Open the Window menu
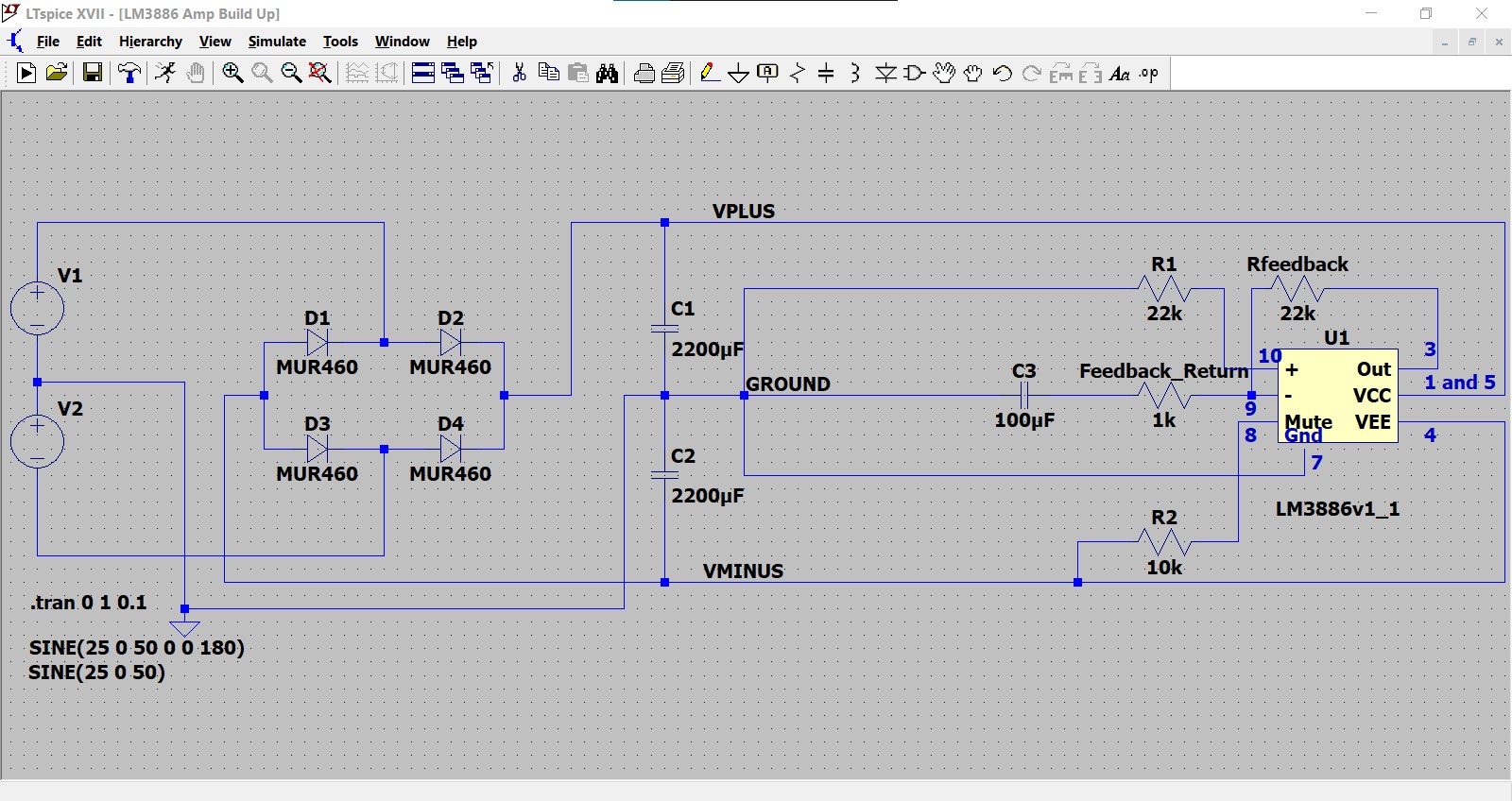Image resolution: width=1512 pixels, height=801 pixels. click(402, 42)
